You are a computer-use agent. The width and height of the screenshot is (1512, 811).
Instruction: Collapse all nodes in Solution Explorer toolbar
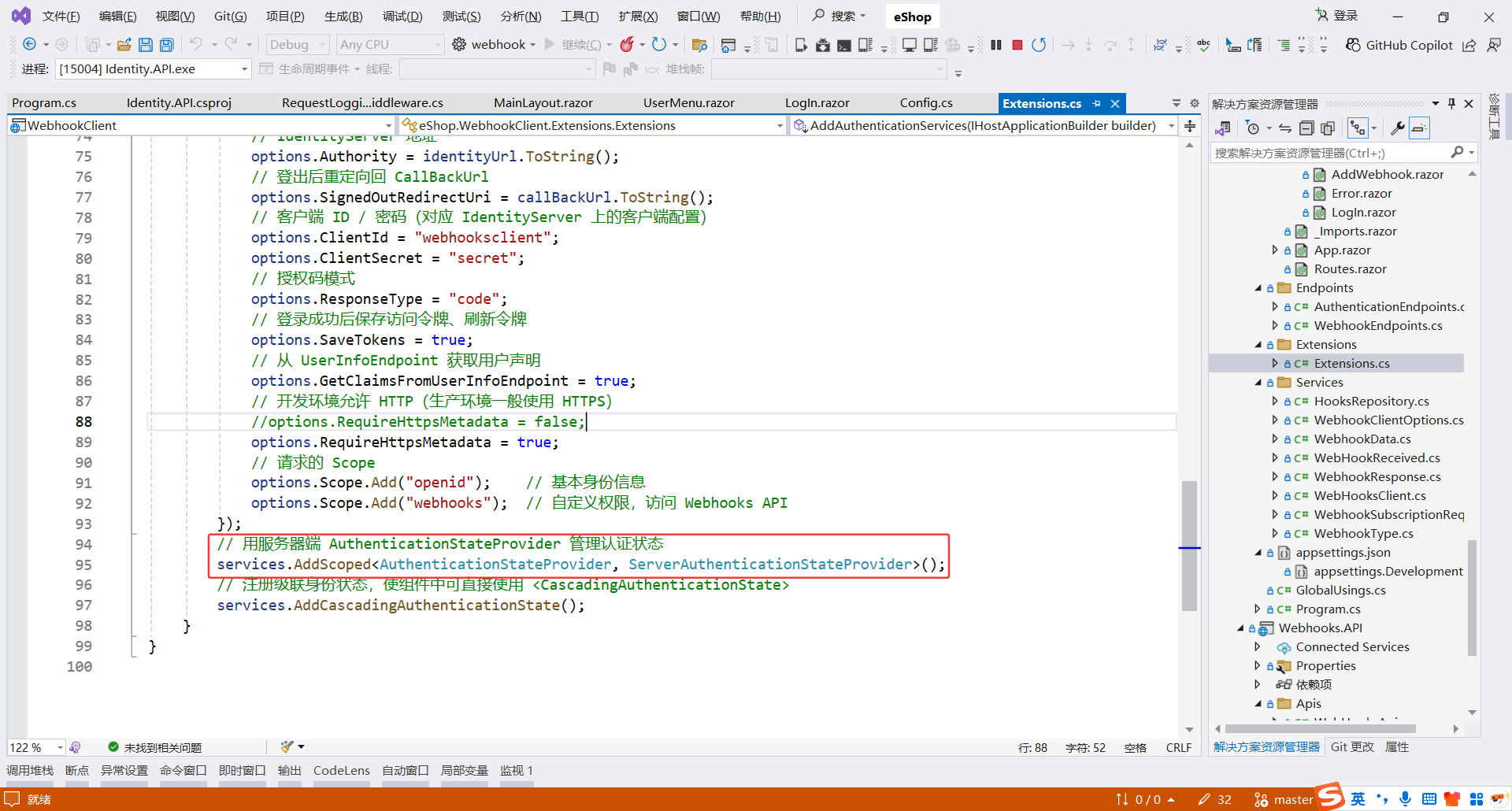click(x=1306, y=128)
